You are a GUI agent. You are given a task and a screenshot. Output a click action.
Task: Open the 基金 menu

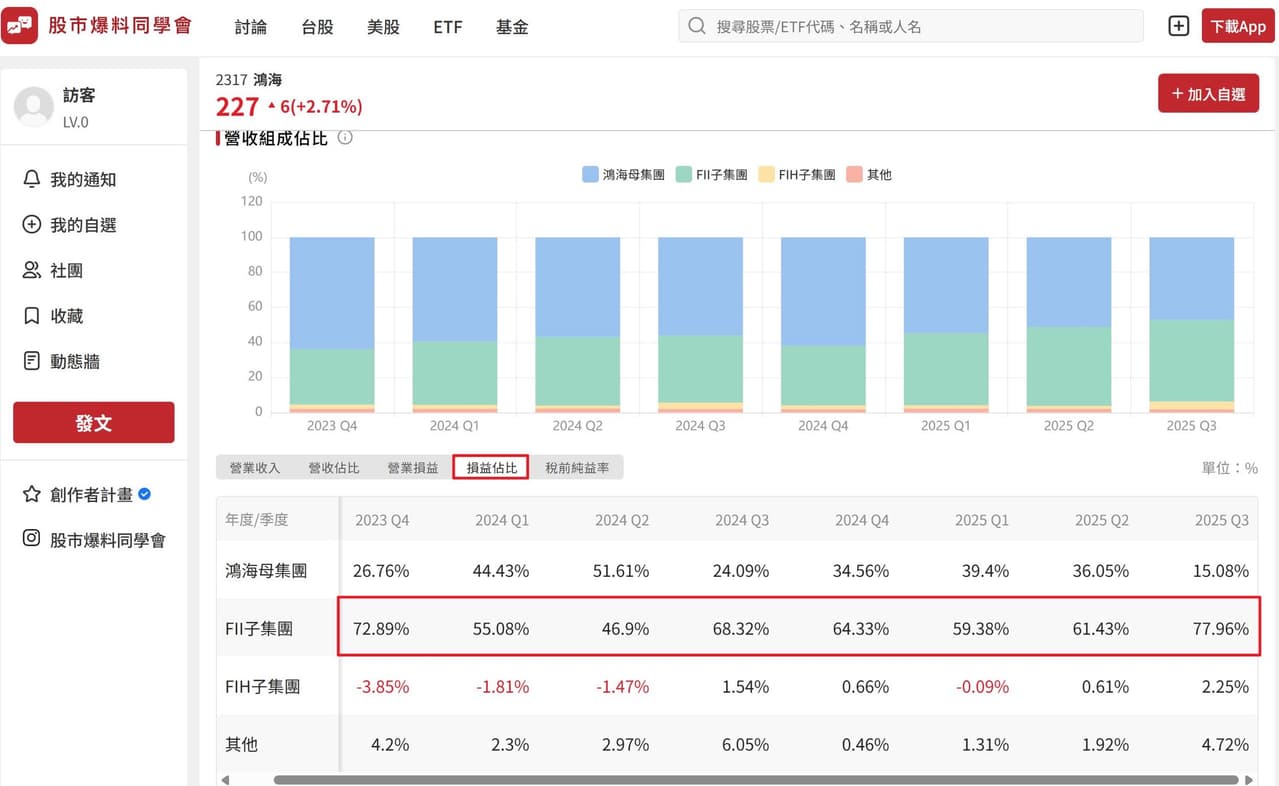click(512, 27)
